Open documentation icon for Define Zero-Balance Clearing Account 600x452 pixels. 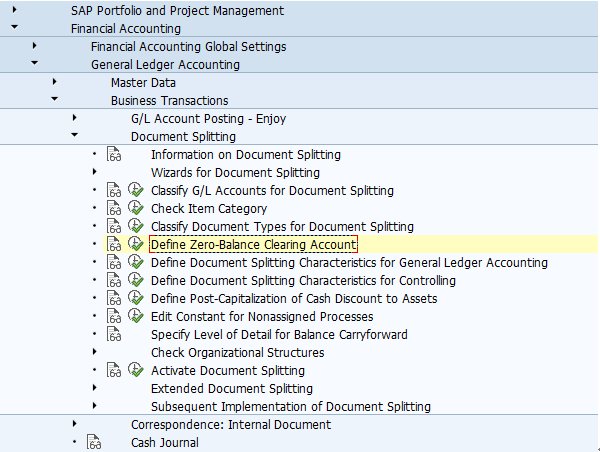tap(114, 244)
